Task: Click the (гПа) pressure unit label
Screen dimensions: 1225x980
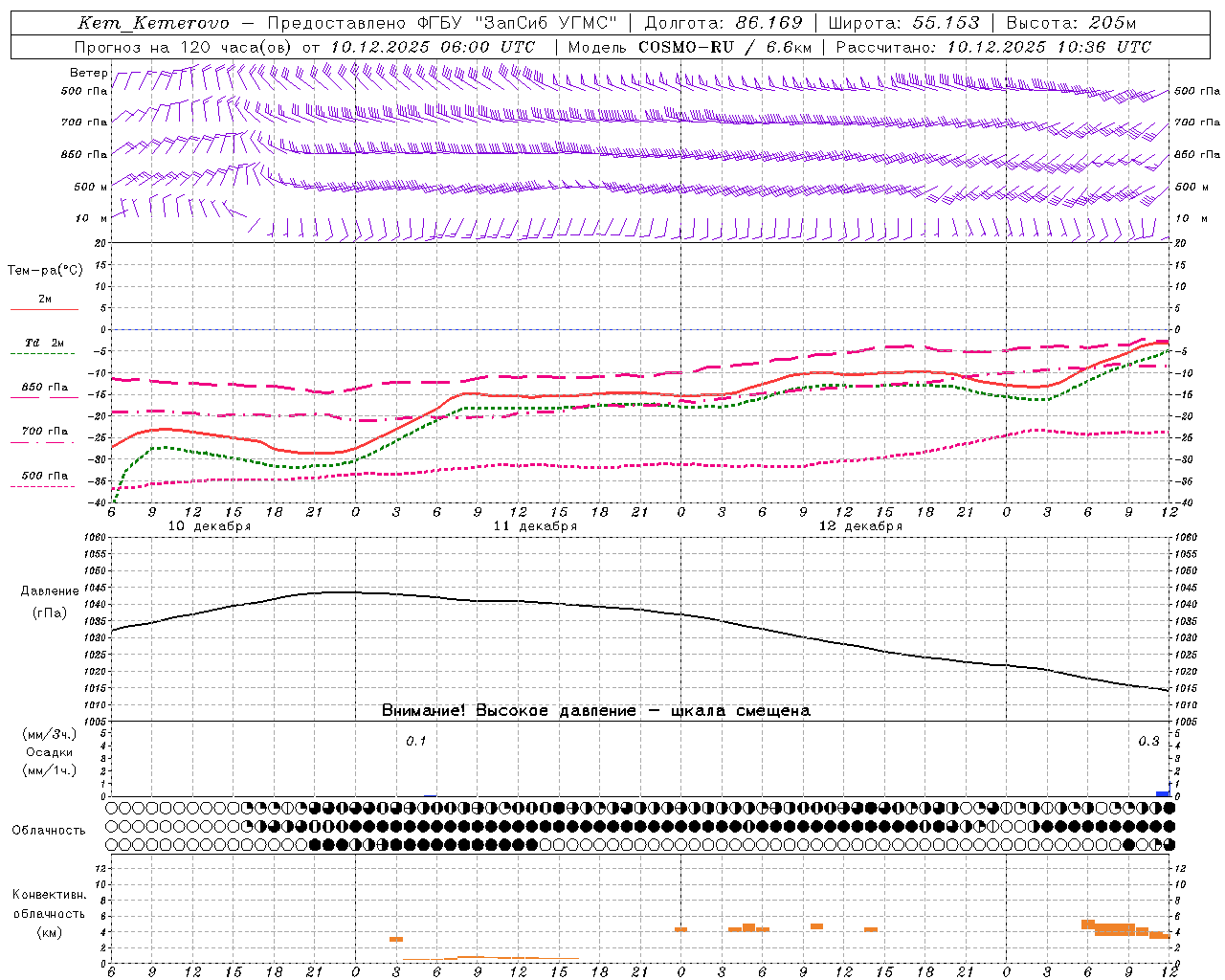Action: (50, 613)
